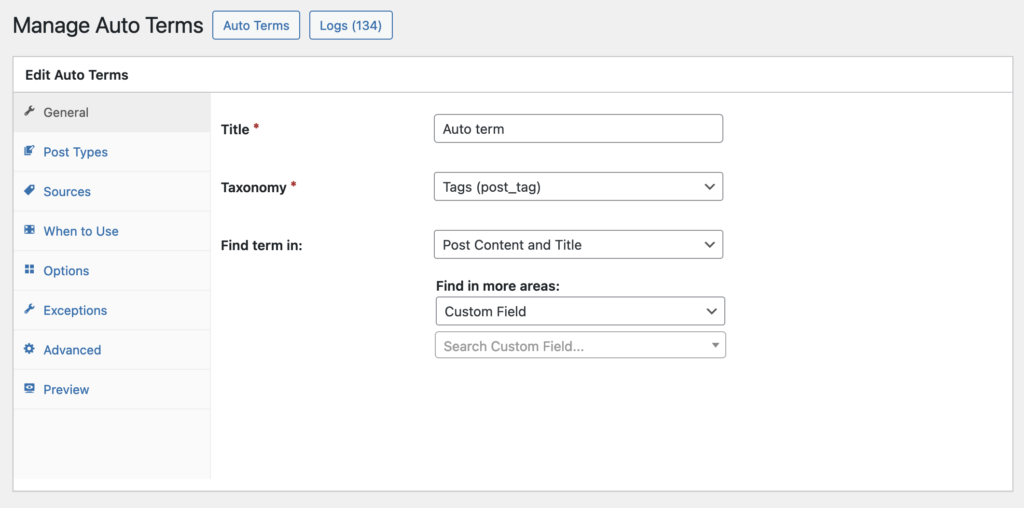
Task: Switch to the Post Types tab
Action: (x=112, y=152)
